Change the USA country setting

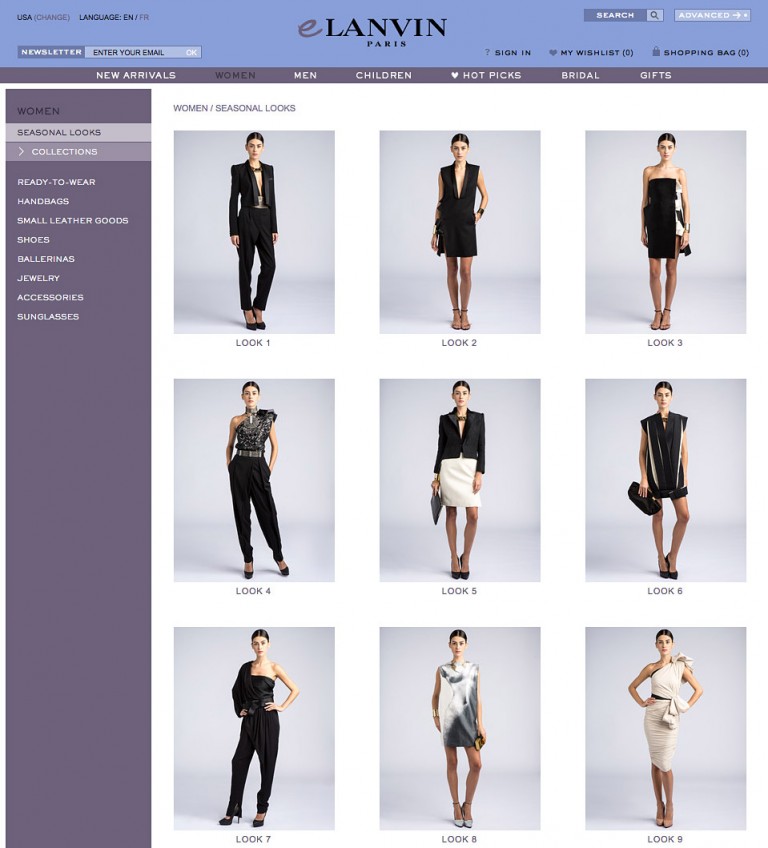(x=52, y=17)
